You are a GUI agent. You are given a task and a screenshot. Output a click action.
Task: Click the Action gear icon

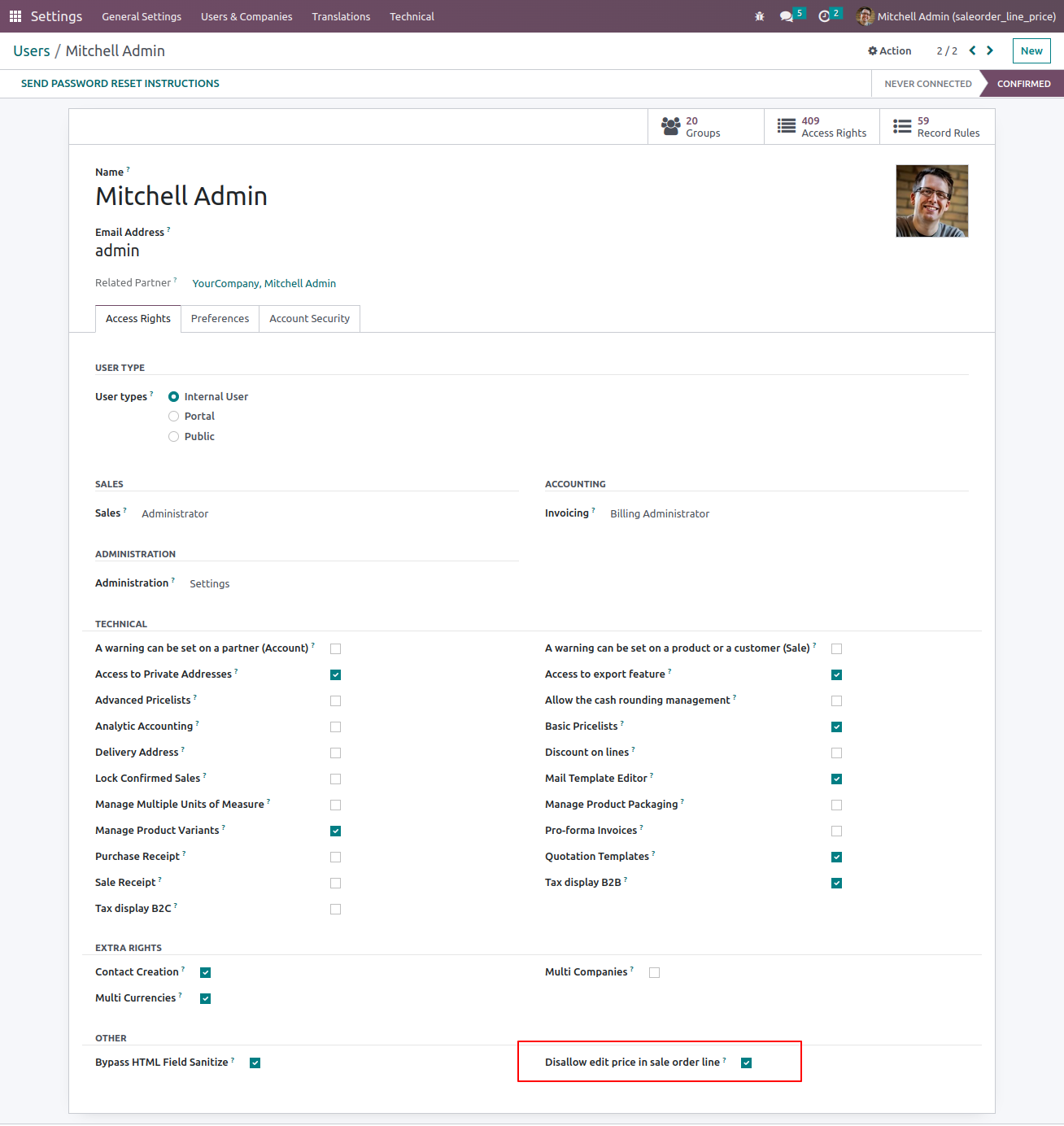873,50
